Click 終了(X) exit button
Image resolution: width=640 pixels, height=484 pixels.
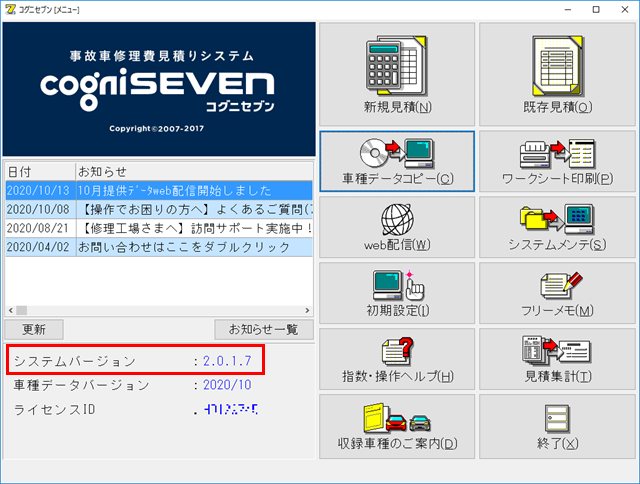557,426
